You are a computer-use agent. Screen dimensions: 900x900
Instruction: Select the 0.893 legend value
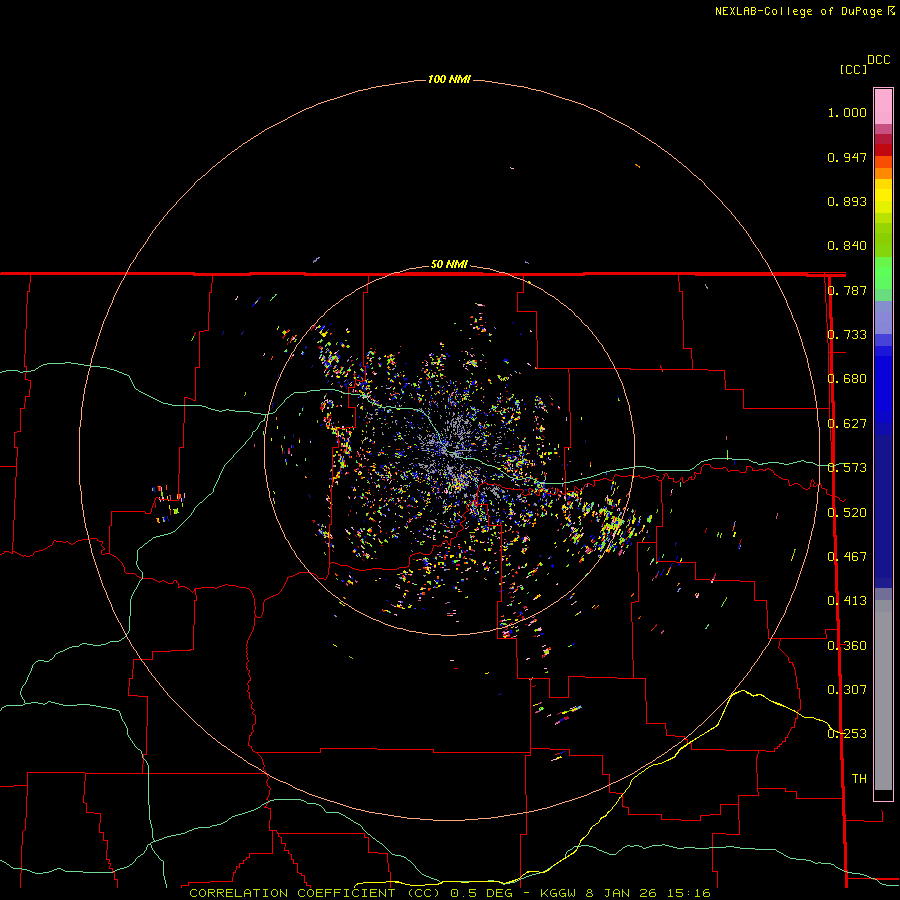[x=847, y=201]
